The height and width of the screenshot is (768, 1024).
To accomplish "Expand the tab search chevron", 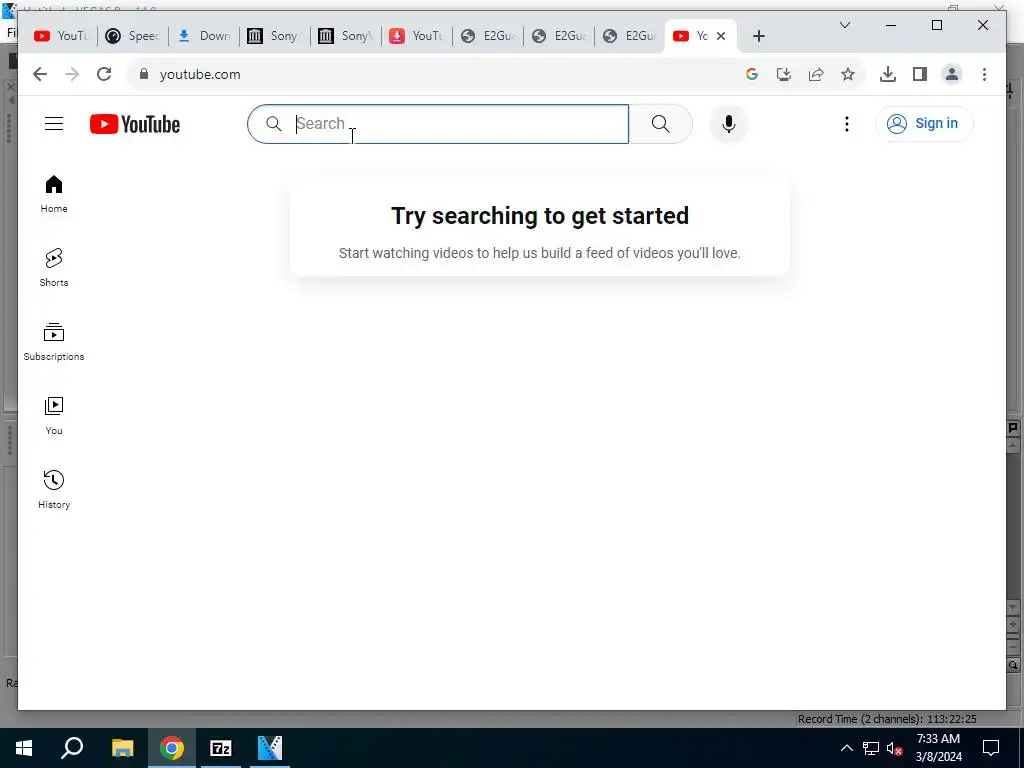I will pyautogui.click(x=844, y=25).
